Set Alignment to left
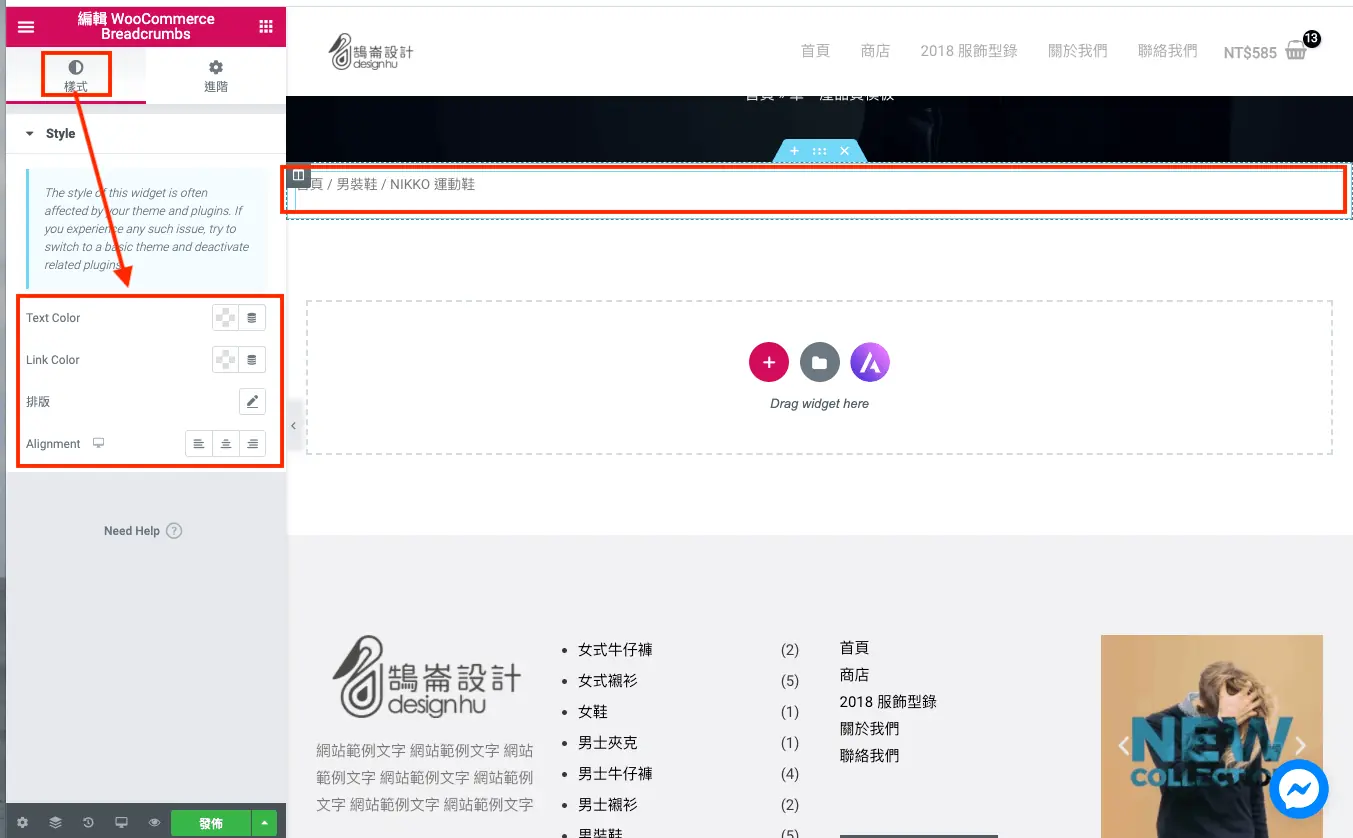This screenshot has width=1353, height=838. (x=199, y=444)
